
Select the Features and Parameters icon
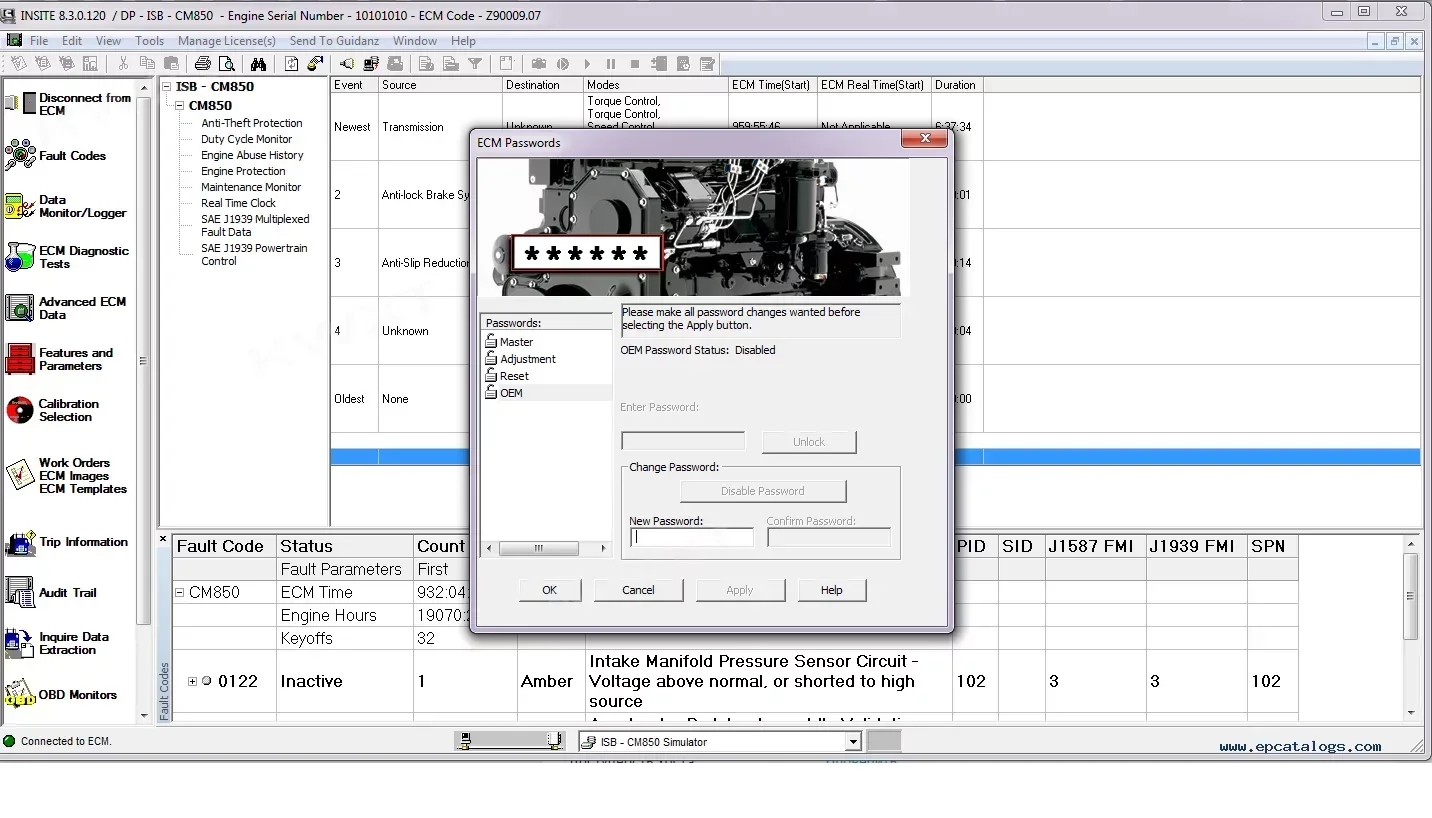[x=20, y=360]
